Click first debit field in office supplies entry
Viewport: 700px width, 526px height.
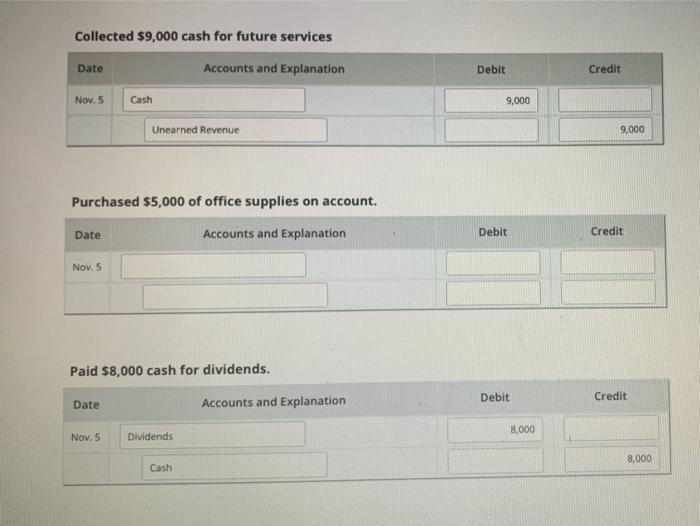[493, 263]
